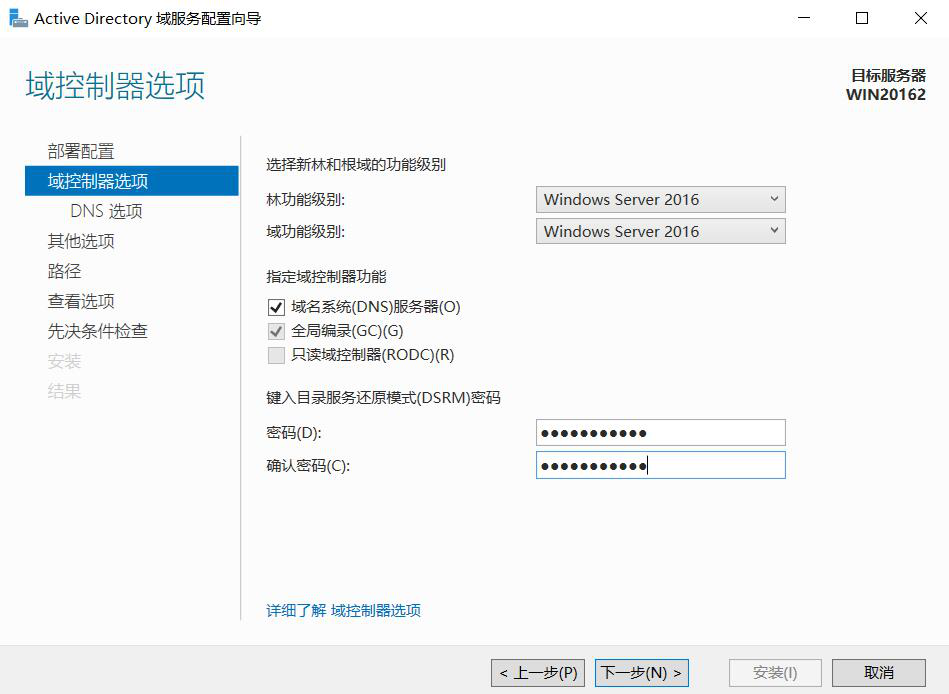Open the 林功能级别 dropdown
The image size is (949, 694).
(x=660, y=200)
